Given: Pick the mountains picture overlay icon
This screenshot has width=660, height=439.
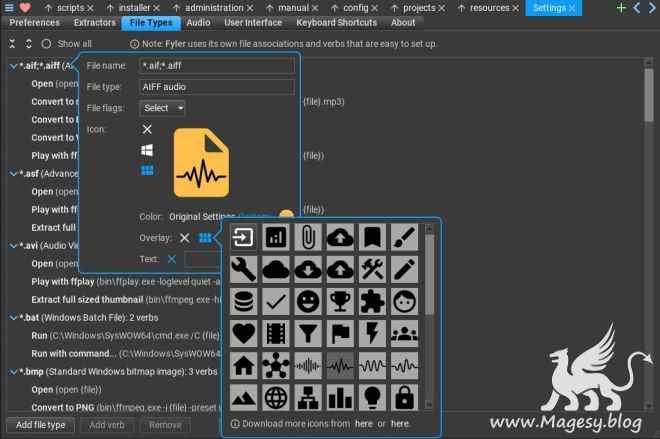Looking at the screenshot, I should 243,397.
